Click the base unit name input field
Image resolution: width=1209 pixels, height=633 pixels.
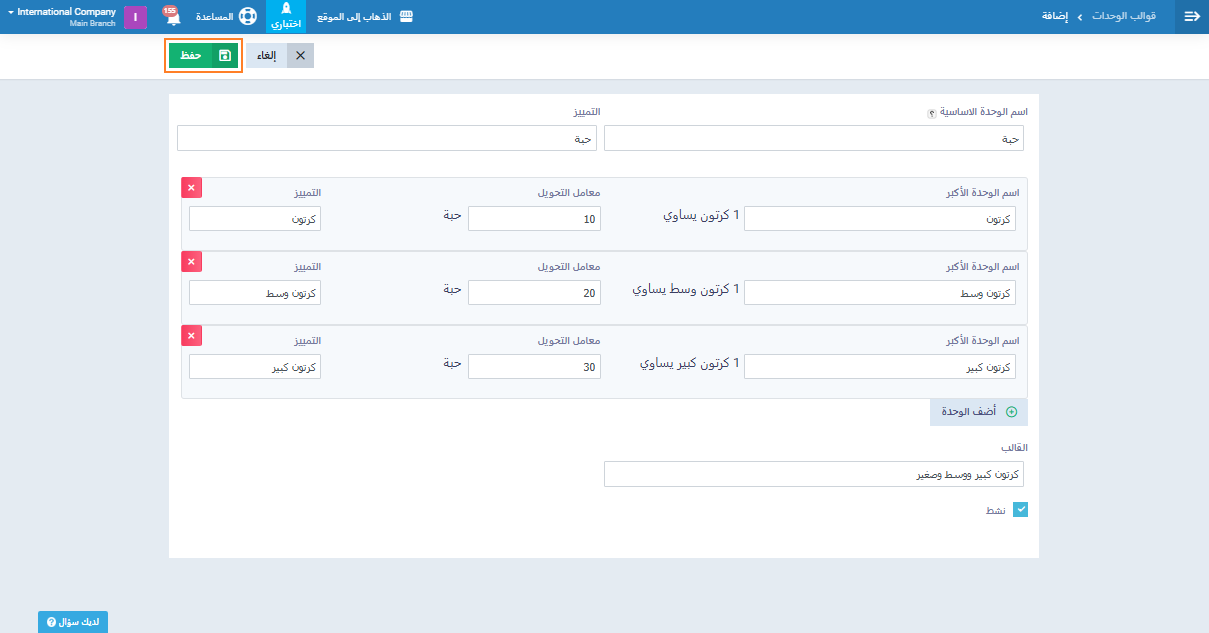(x=813, y=139)
